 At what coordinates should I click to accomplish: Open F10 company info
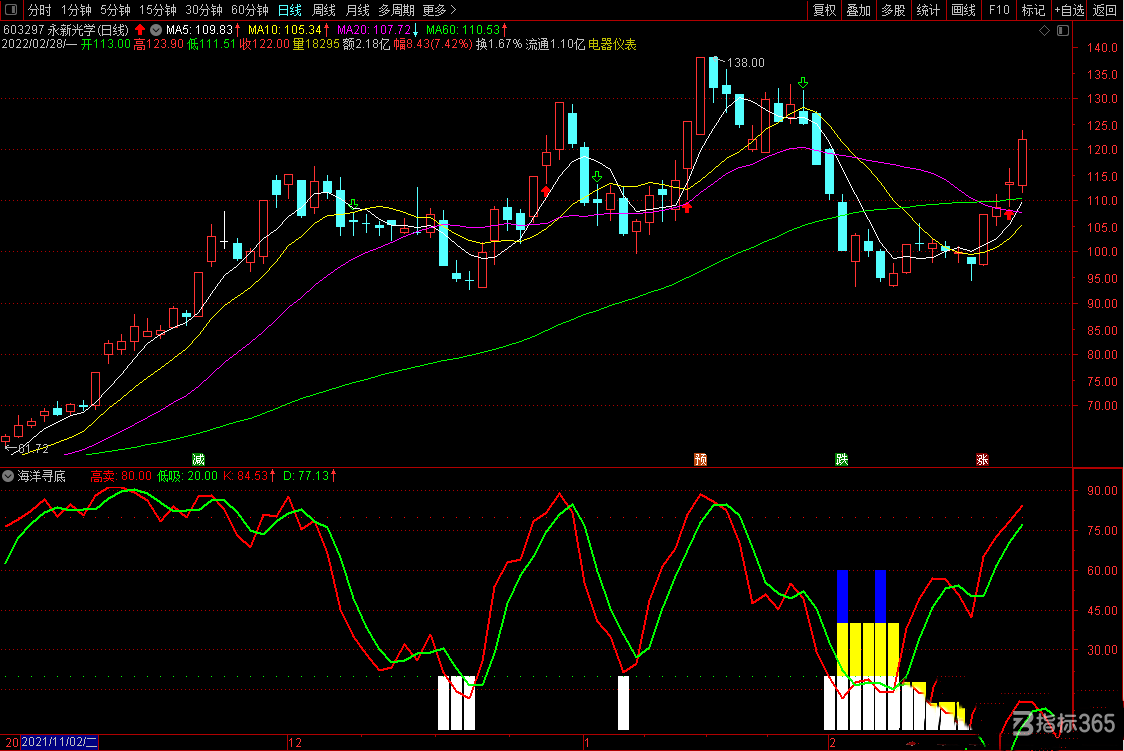999,10
